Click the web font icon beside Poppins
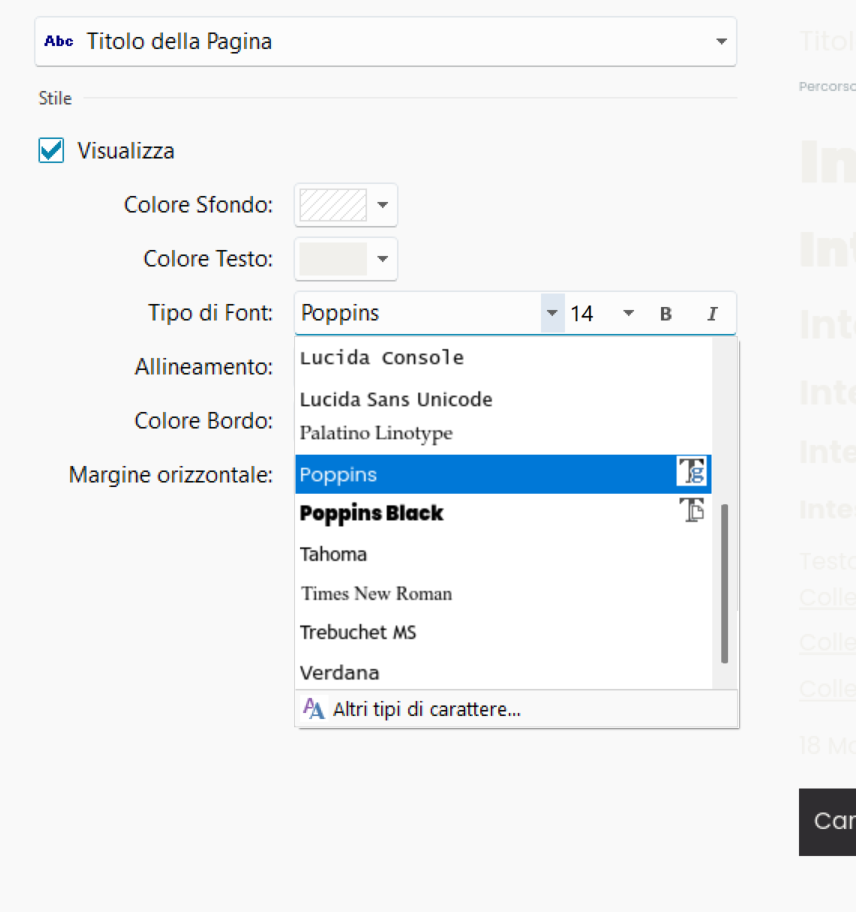The width and height of the screenshot is (856, 912). click(x=692, y=473)
